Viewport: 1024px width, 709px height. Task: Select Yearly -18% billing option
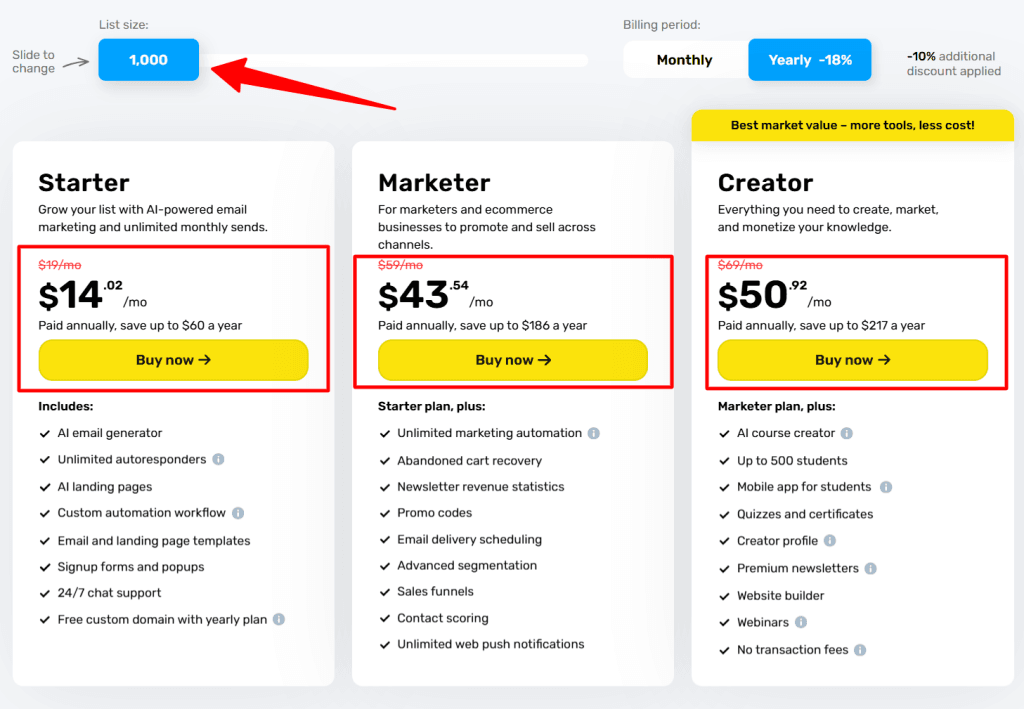coord(809,59)
